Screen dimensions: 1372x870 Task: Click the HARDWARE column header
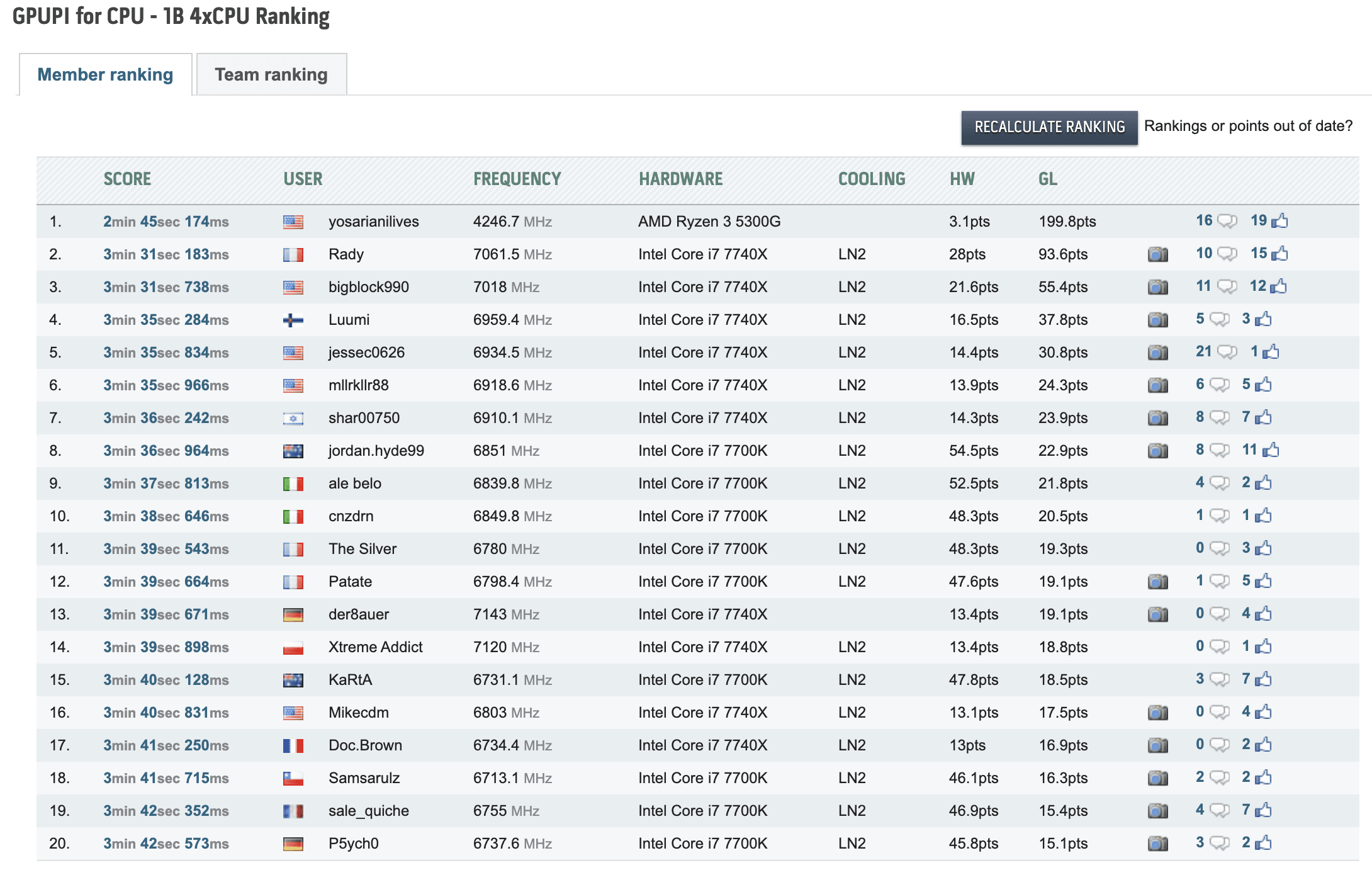[681, 179]
